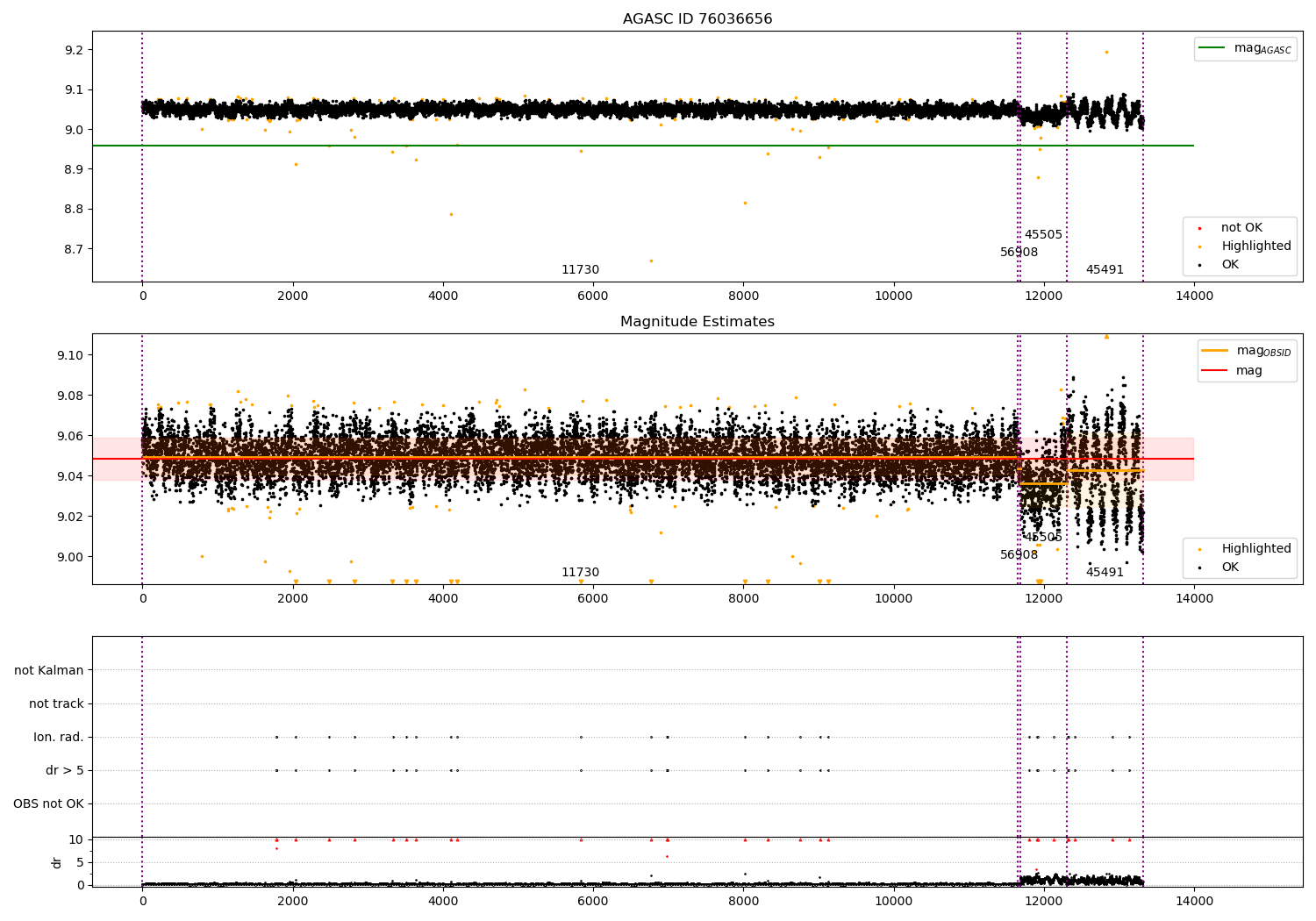Image resolution: width=1316 pixels, height=921 pixels.
Task: Click the '8.7' y-axis tick label
Action: 75,249
